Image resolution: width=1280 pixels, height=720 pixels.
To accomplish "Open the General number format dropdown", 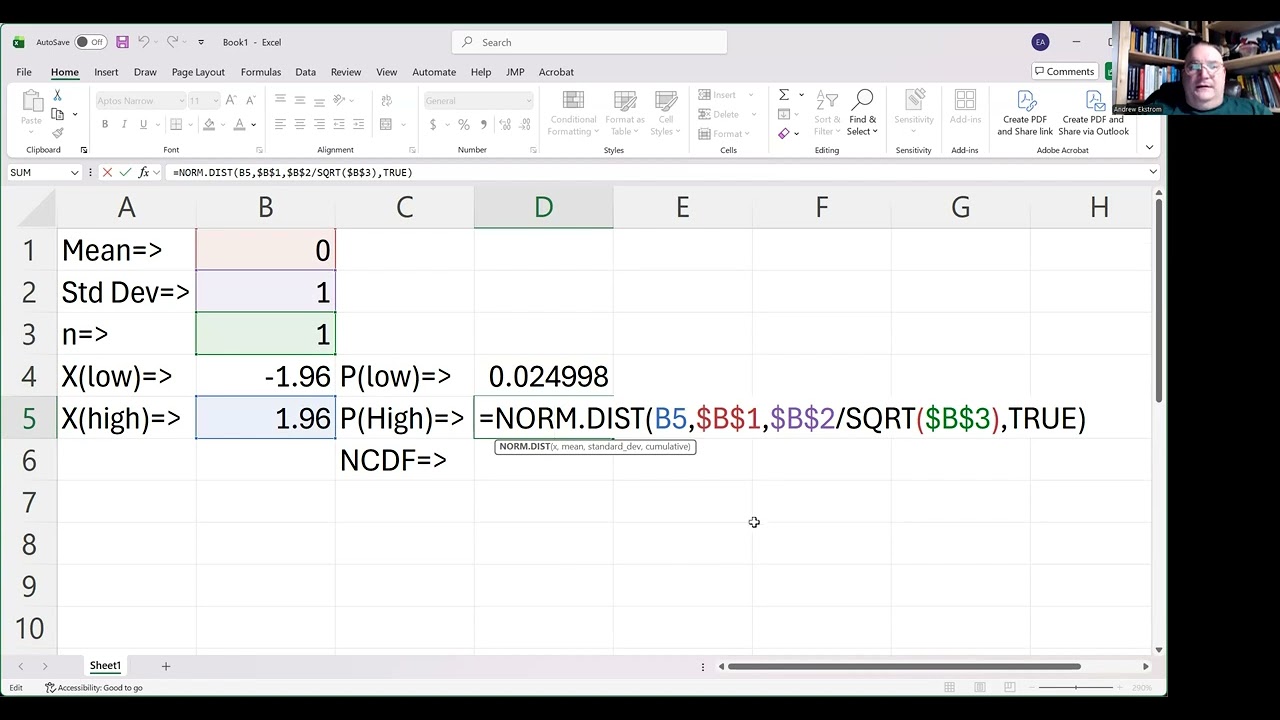I will tap(527, 100).
